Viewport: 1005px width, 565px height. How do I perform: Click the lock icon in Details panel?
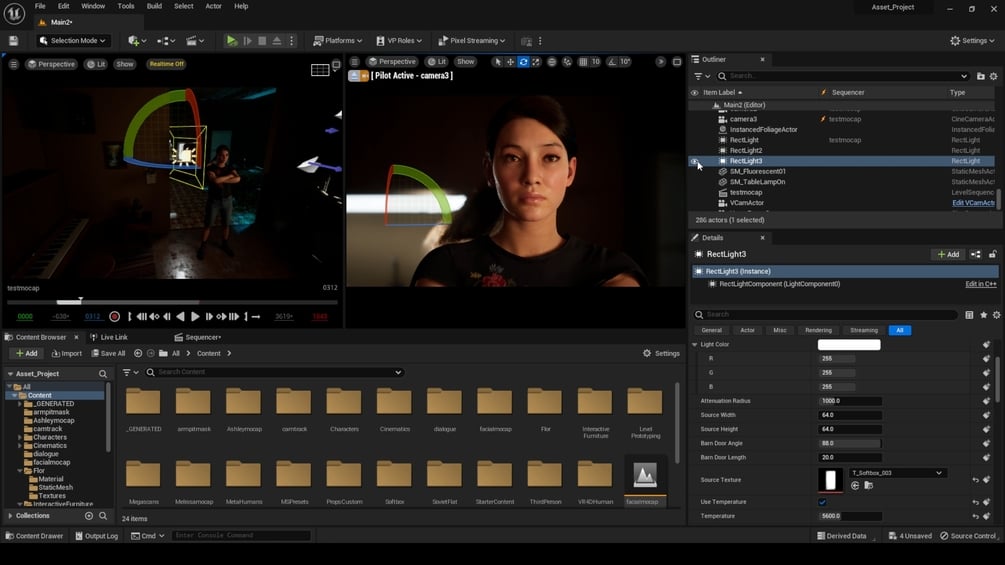[x=992, y=255]
